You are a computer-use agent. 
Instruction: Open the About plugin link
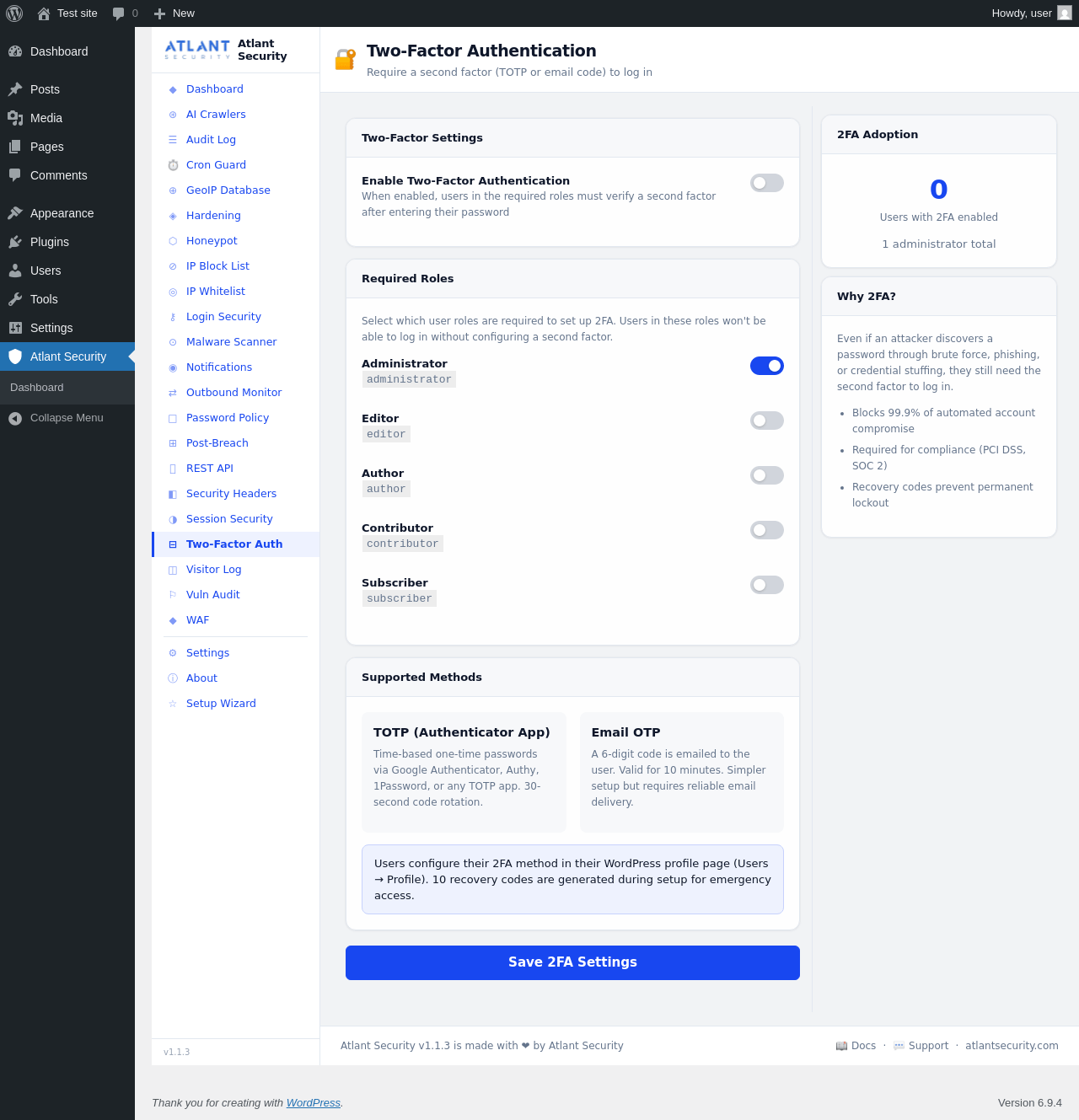[x=235, y=678]
